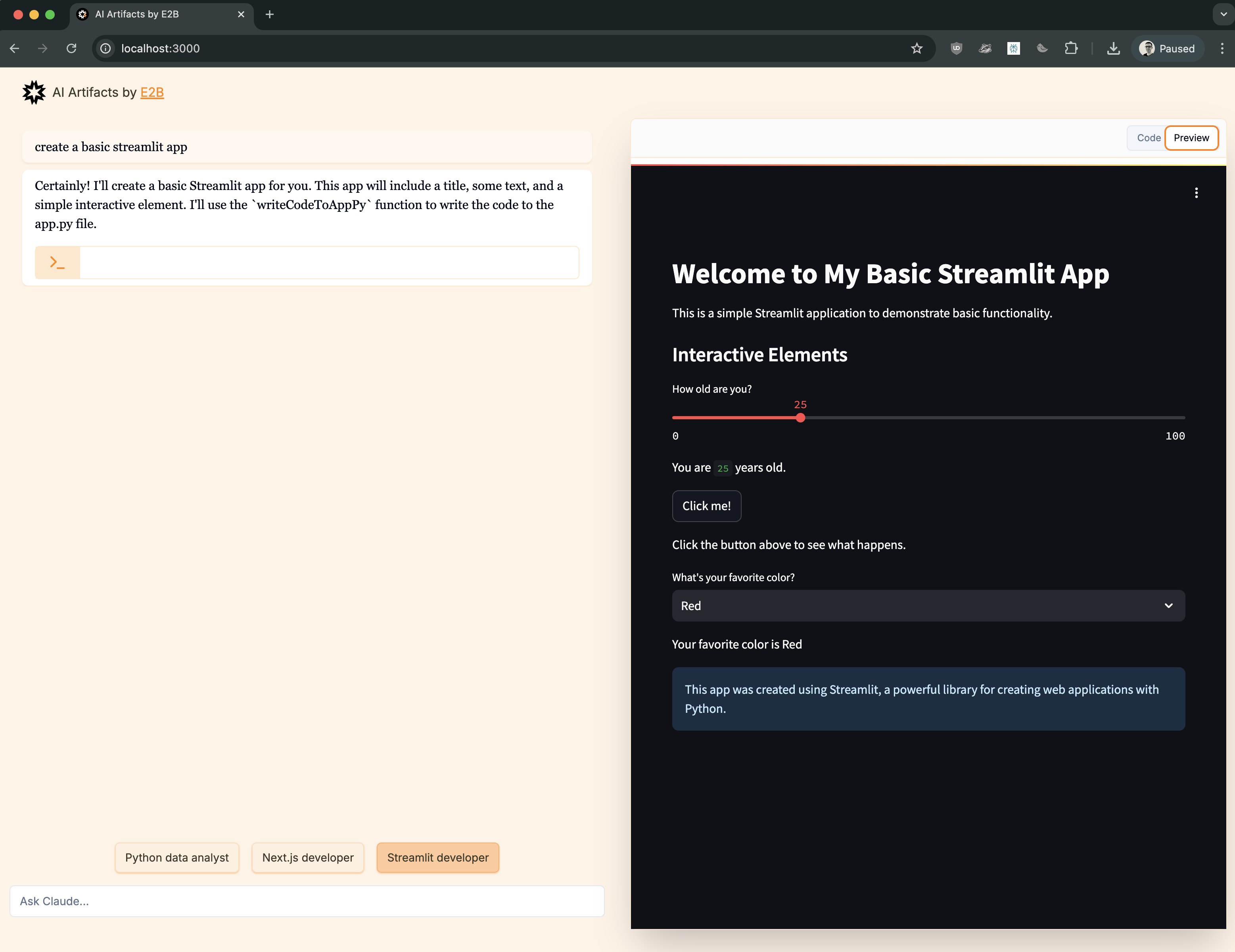Reload the localhost page
This screenshot has height=952, width=1235.
(71, 49)
